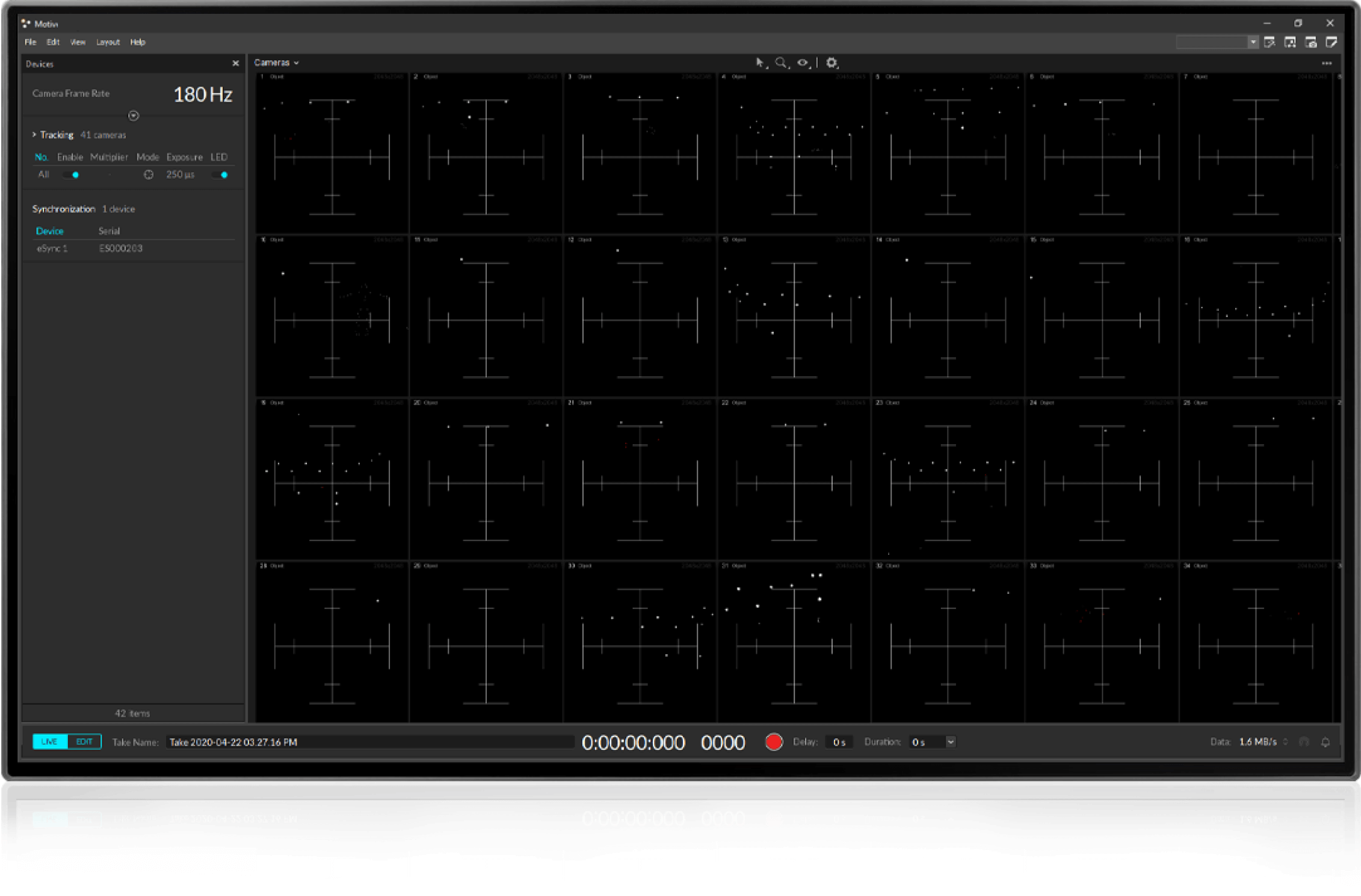Open the Cameras pane overflow menu with three dots
The image size is (1361, 896).
pyautogui.click(x=1327, y=63)
